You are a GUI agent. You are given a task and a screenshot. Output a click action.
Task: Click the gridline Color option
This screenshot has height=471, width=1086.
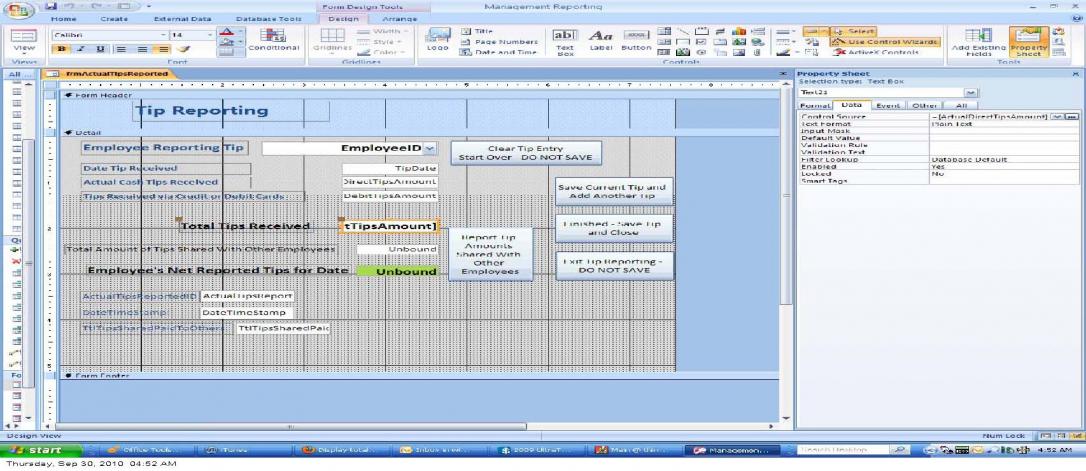pyautogui.click(x=382, y=52)
